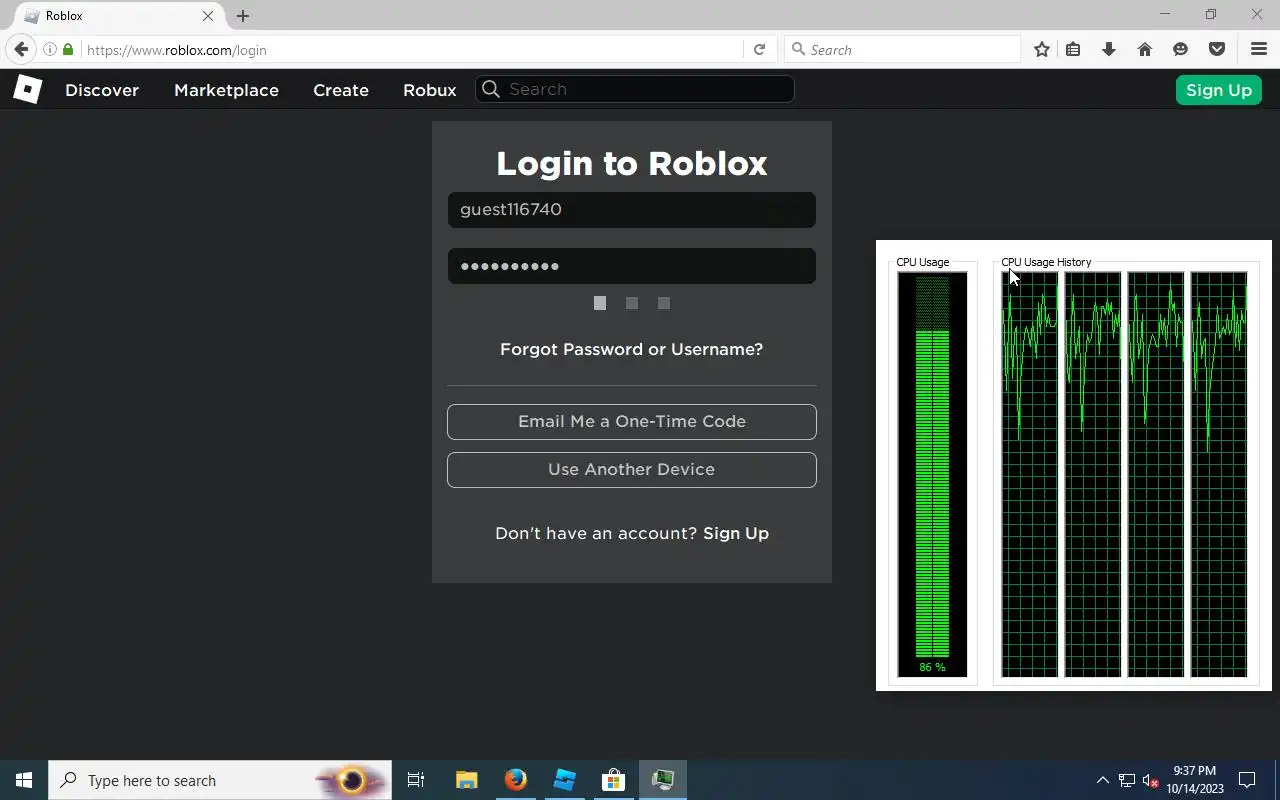Open Task View on taskbar
Image resolution: width=1280 pixels, height=800 pixels.
416,780
